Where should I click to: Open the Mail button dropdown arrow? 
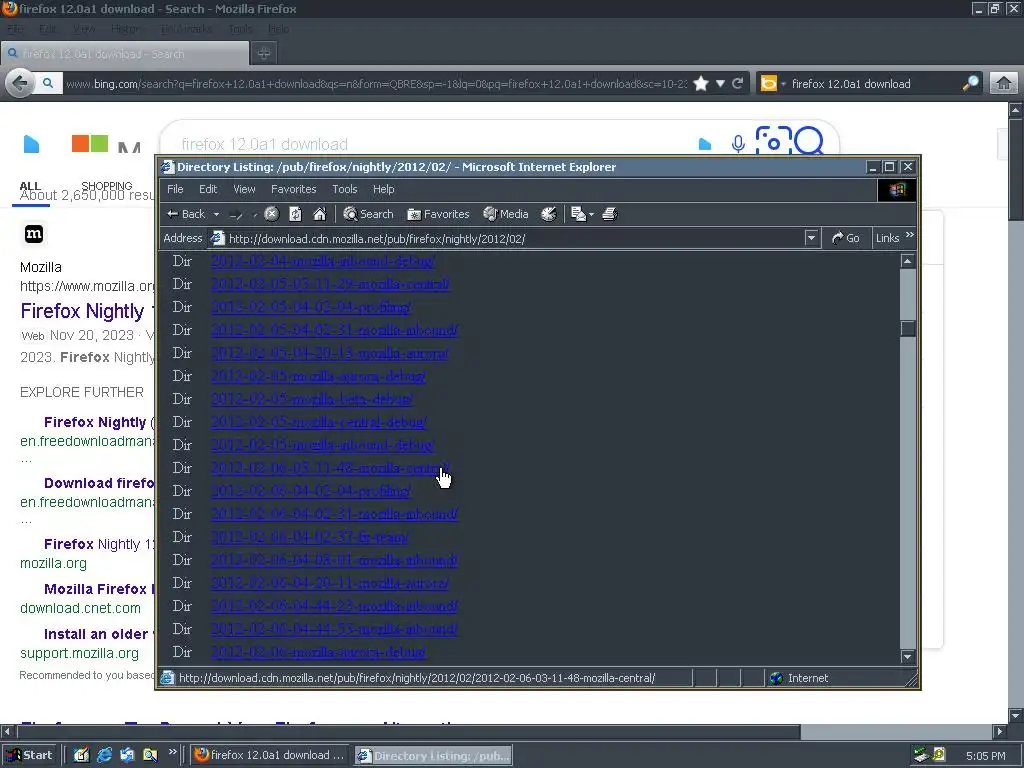591,214
